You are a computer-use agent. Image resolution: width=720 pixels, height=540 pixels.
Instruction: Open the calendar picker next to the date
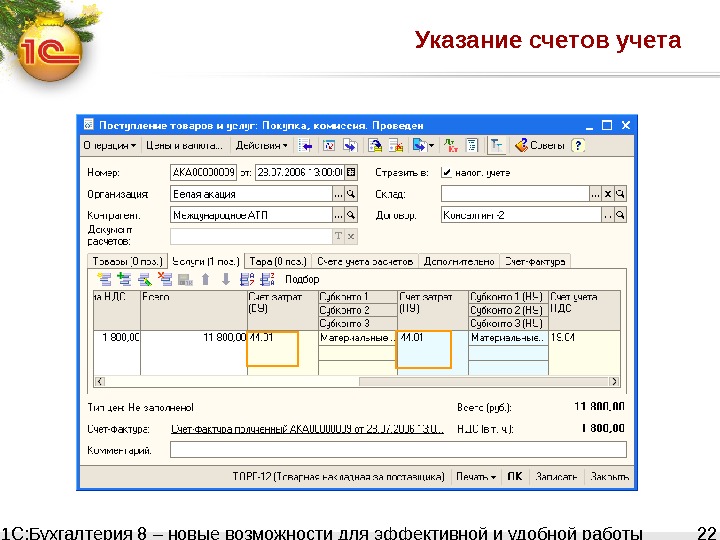[351, 173]
